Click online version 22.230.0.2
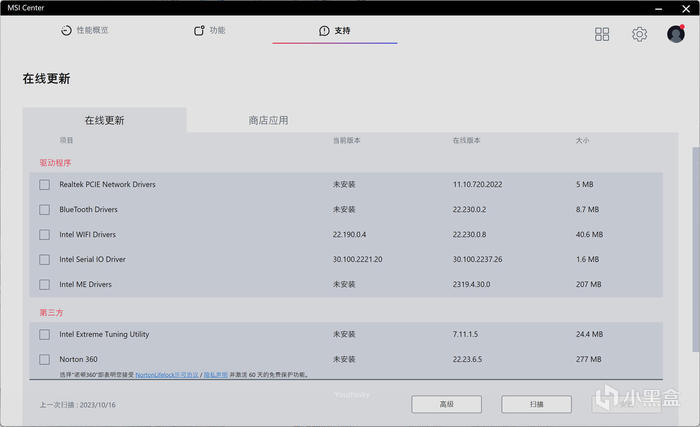Screen dimensions: 700x427 pos(469,209)
